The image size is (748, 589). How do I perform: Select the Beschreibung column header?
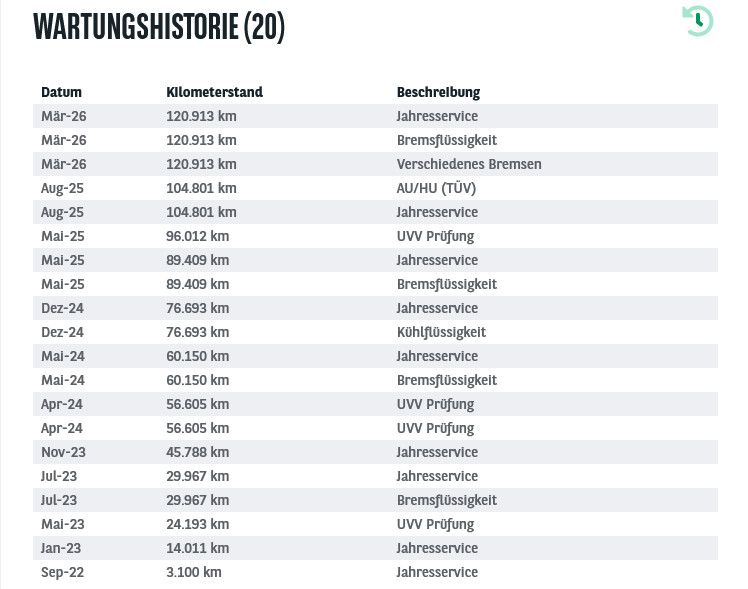click(438, 92)
